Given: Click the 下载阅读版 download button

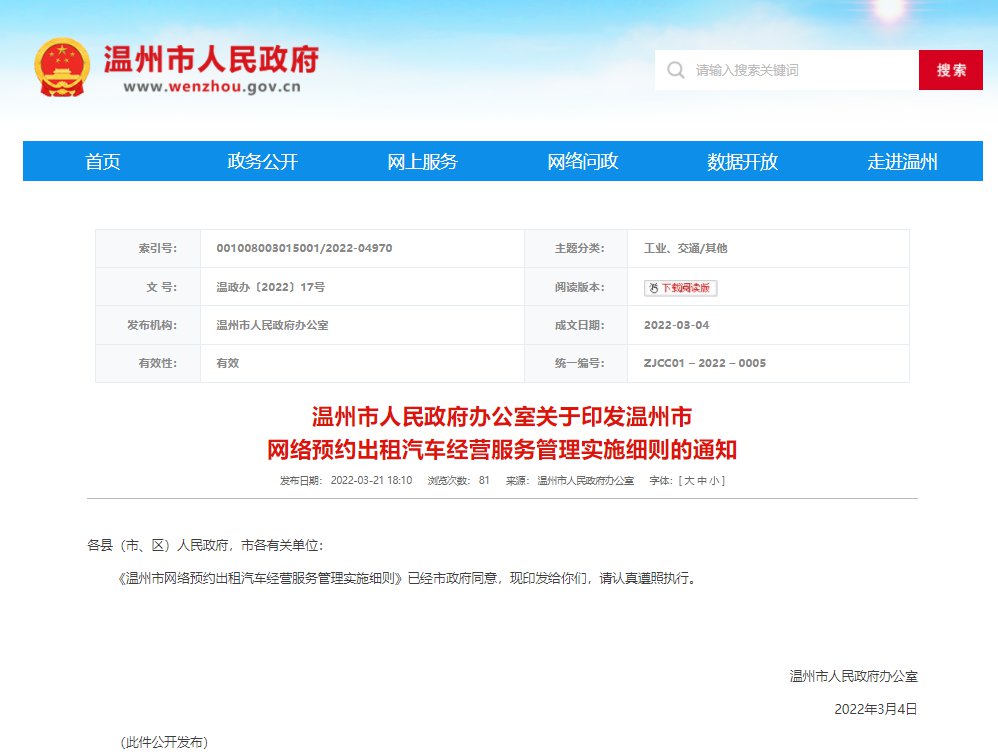Looking at the screenshot, I should coord(680,288).
